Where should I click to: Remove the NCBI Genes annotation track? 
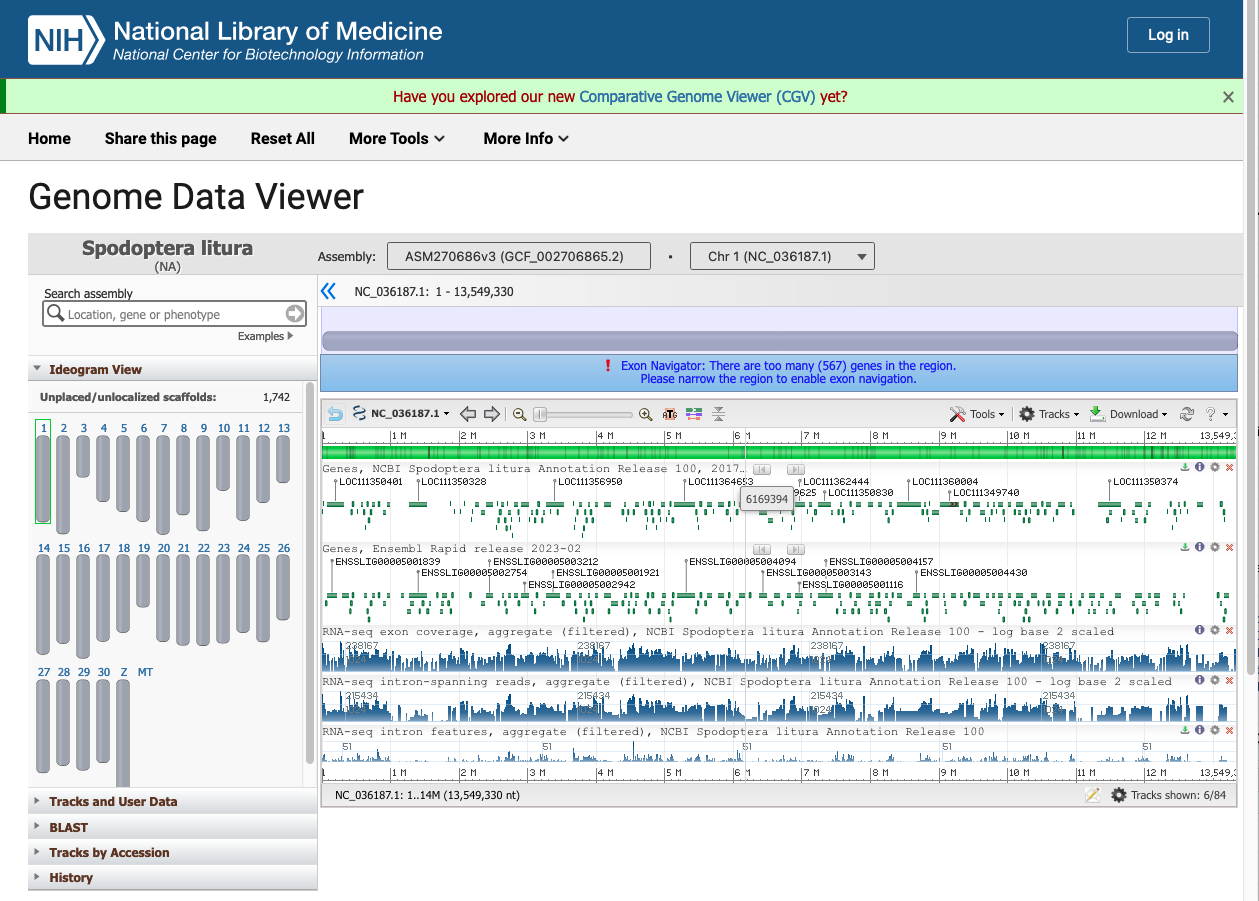click(x=1229, y=467)
